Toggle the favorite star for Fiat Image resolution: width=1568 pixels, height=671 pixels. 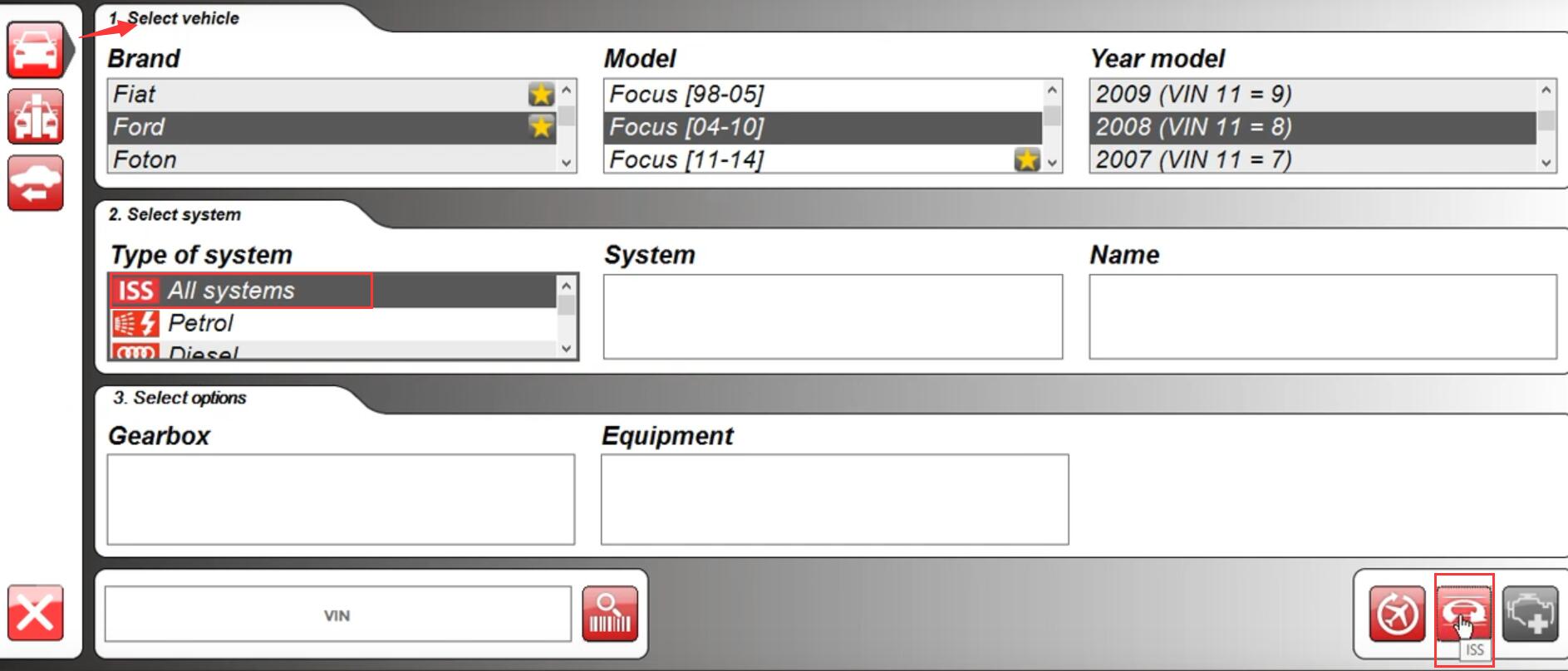[541, 94]
